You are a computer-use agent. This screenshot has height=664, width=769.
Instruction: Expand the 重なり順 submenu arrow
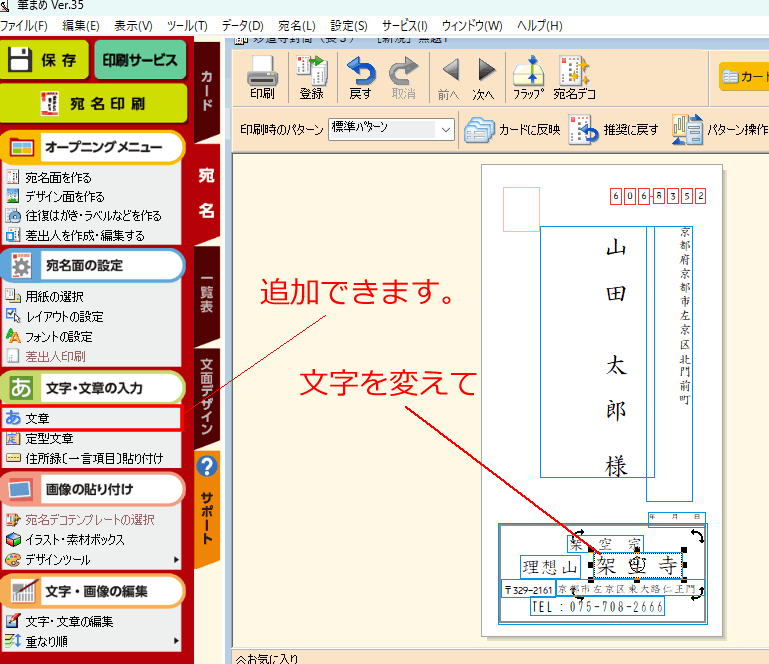coord(177,640)
